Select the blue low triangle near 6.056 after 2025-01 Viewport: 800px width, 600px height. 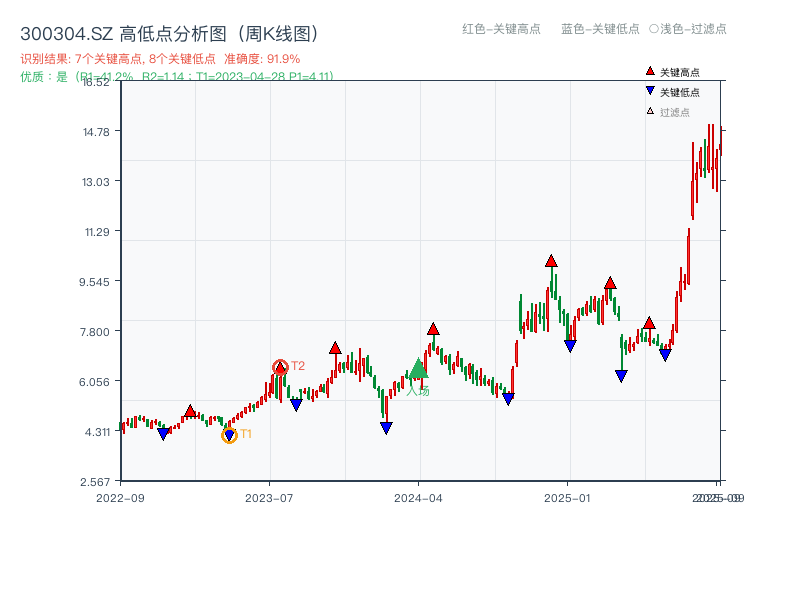coord(621,376)
